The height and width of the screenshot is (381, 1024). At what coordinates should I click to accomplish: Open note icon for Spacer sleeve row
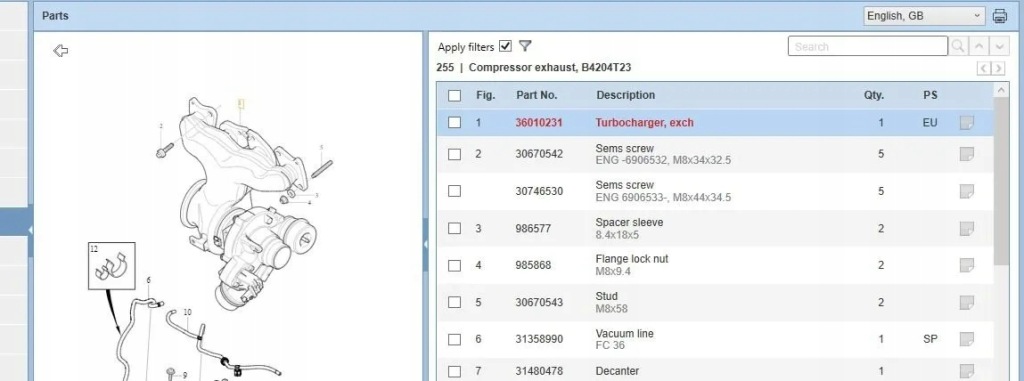tap(967, 229)
